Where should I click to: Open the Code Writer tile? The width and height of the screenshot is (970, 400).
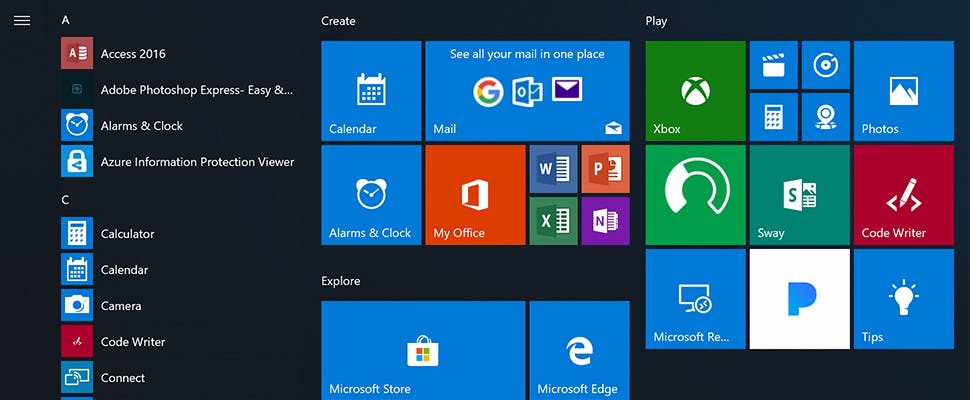[x=904, y=195]
